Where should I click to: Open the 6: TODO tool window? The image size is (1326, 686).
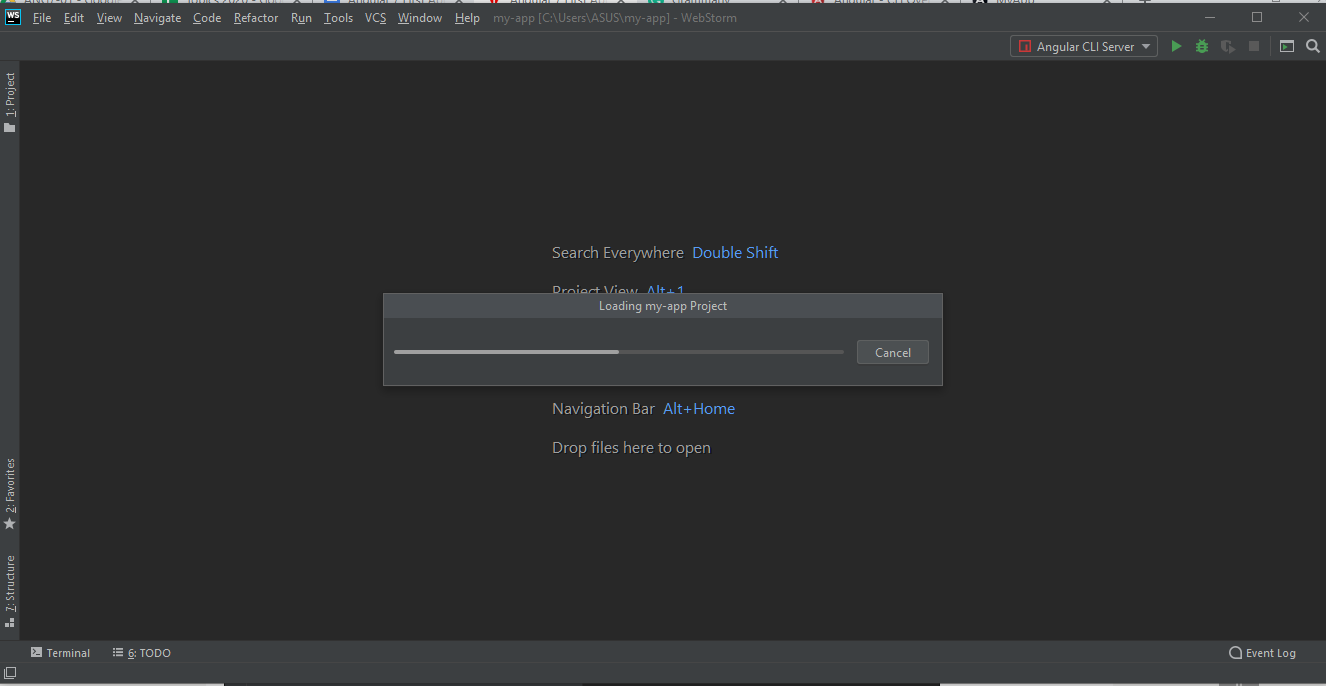(142, 653)
